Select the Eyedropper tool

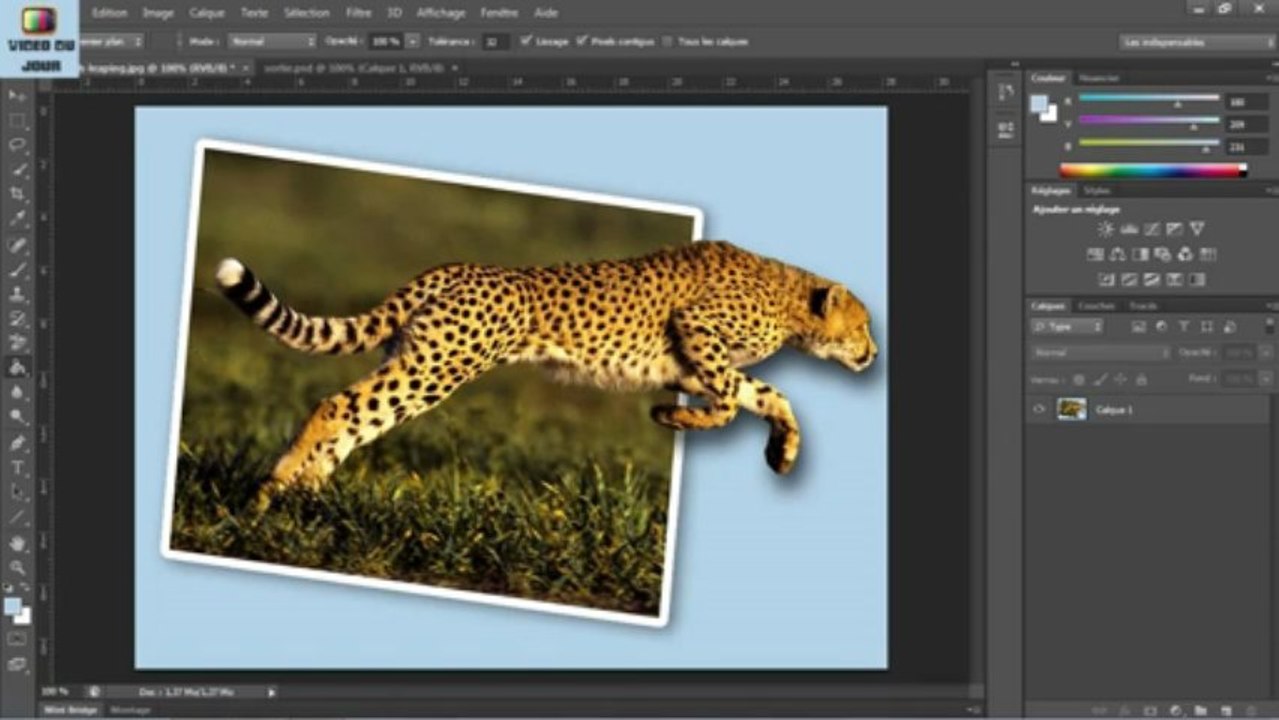[x=17, y=219]
